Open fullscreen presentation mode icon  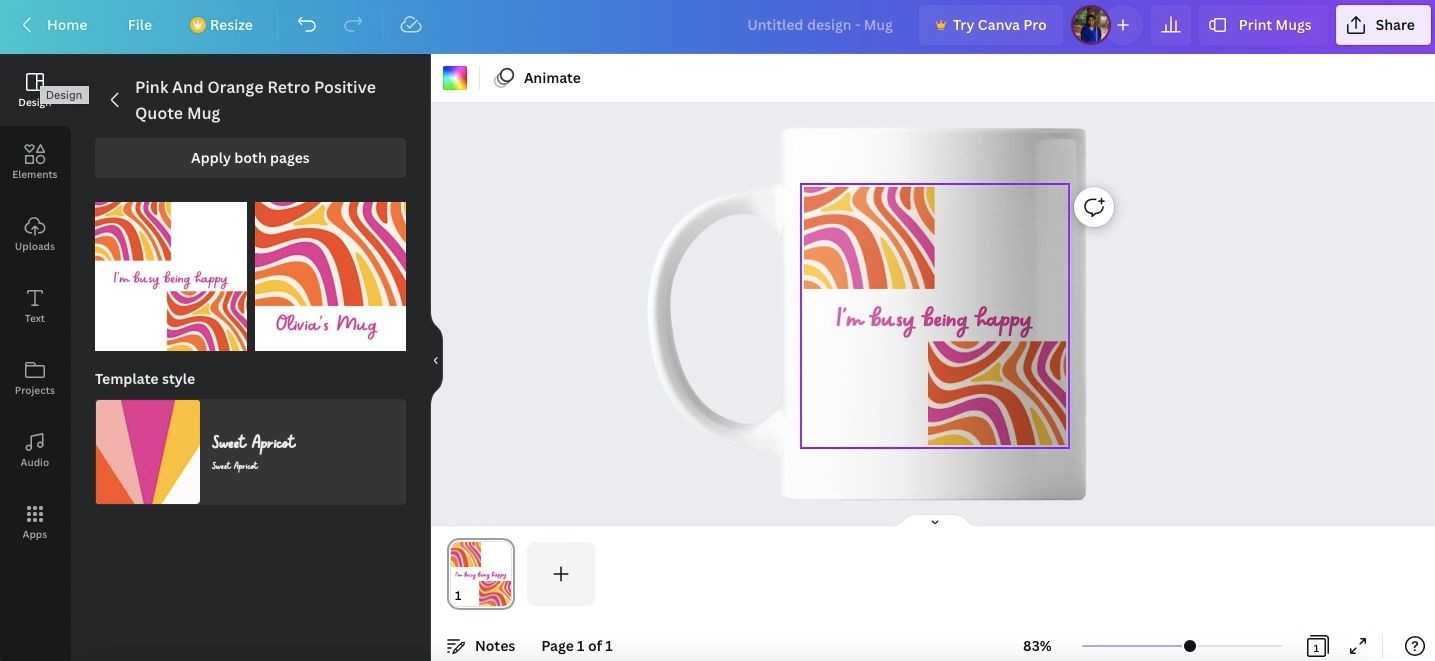[1358, 646]
